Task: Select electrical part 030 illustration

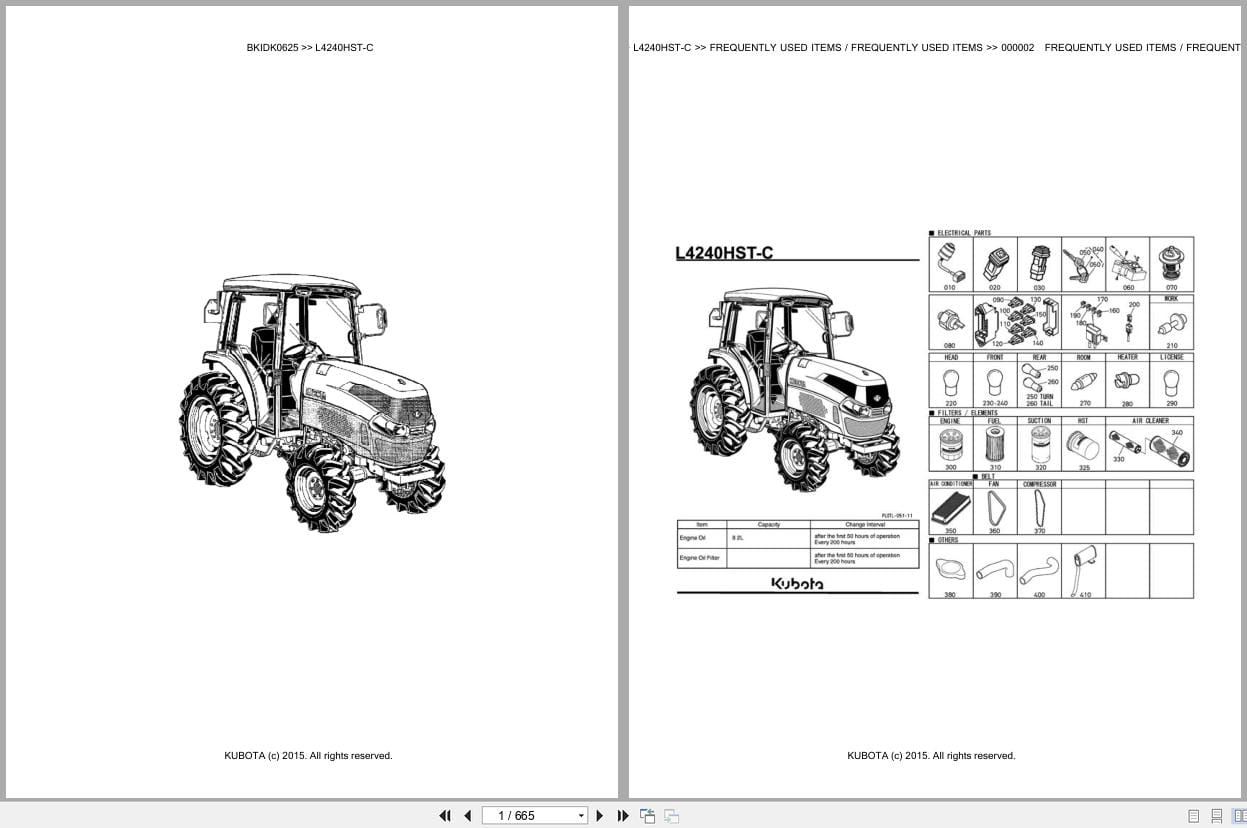Action: click(1039, 265)
